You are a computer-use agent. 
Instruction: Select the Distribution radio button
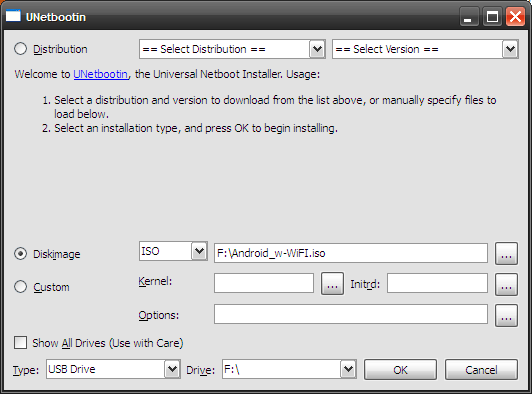pyautogui.click(x=21, y=49)
